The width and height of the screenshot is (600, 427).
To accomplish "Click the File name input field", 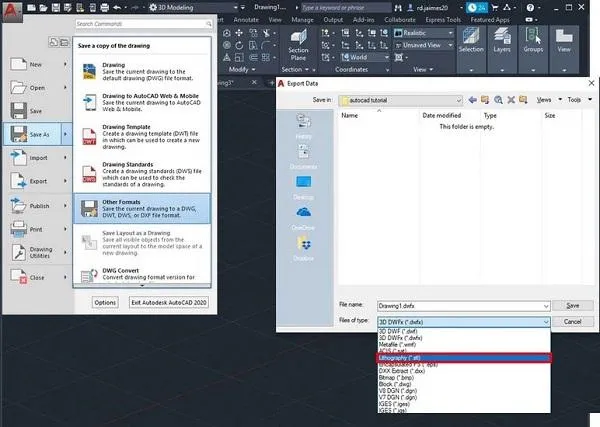I will [458, 304].
